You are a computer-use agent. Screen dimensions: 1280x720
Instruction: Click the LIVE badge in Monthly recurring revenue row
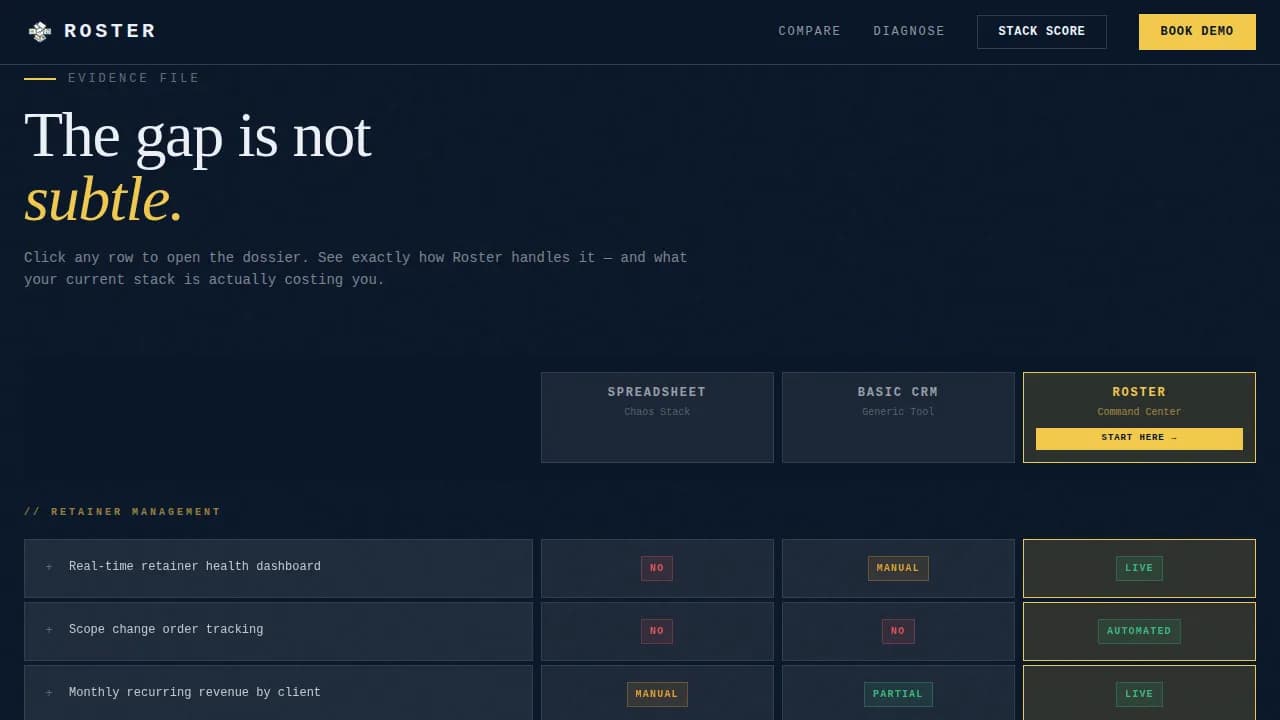(1139, 694)
